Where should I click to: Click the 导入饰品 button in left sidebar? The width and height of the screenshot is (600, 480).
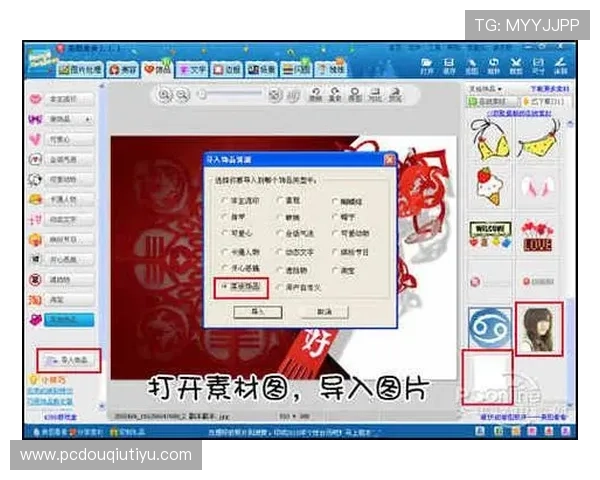(69, 360)
